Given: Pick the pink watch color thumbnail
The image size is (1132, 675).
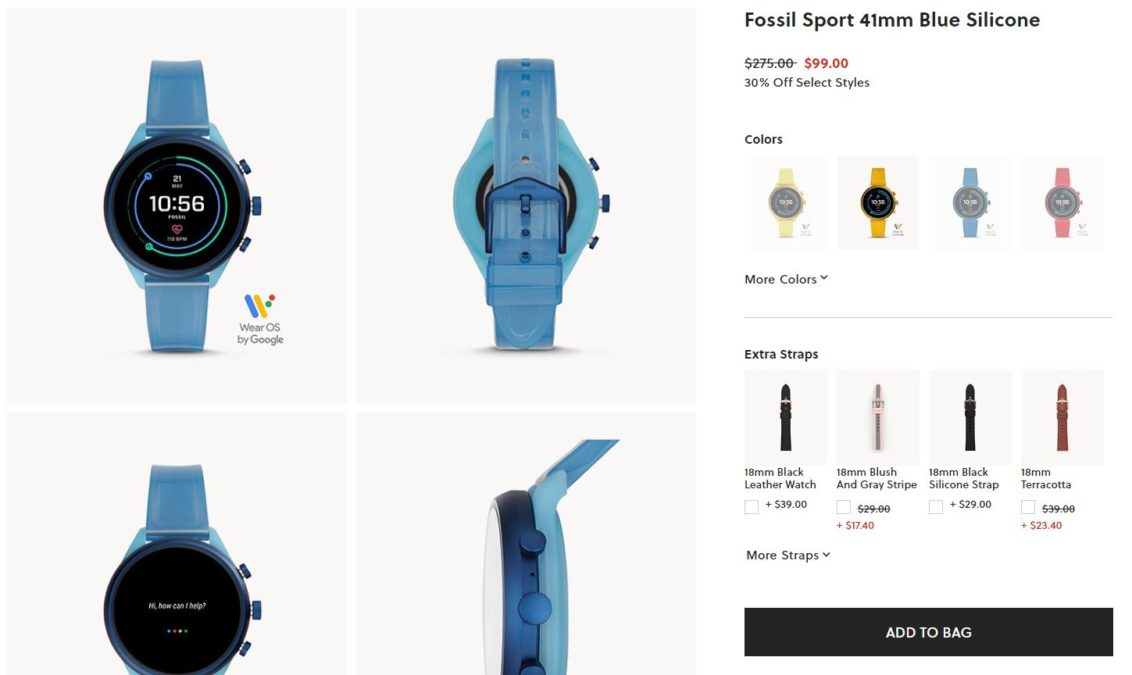Looking at the screenshot, I should [x=1062, y=203].
